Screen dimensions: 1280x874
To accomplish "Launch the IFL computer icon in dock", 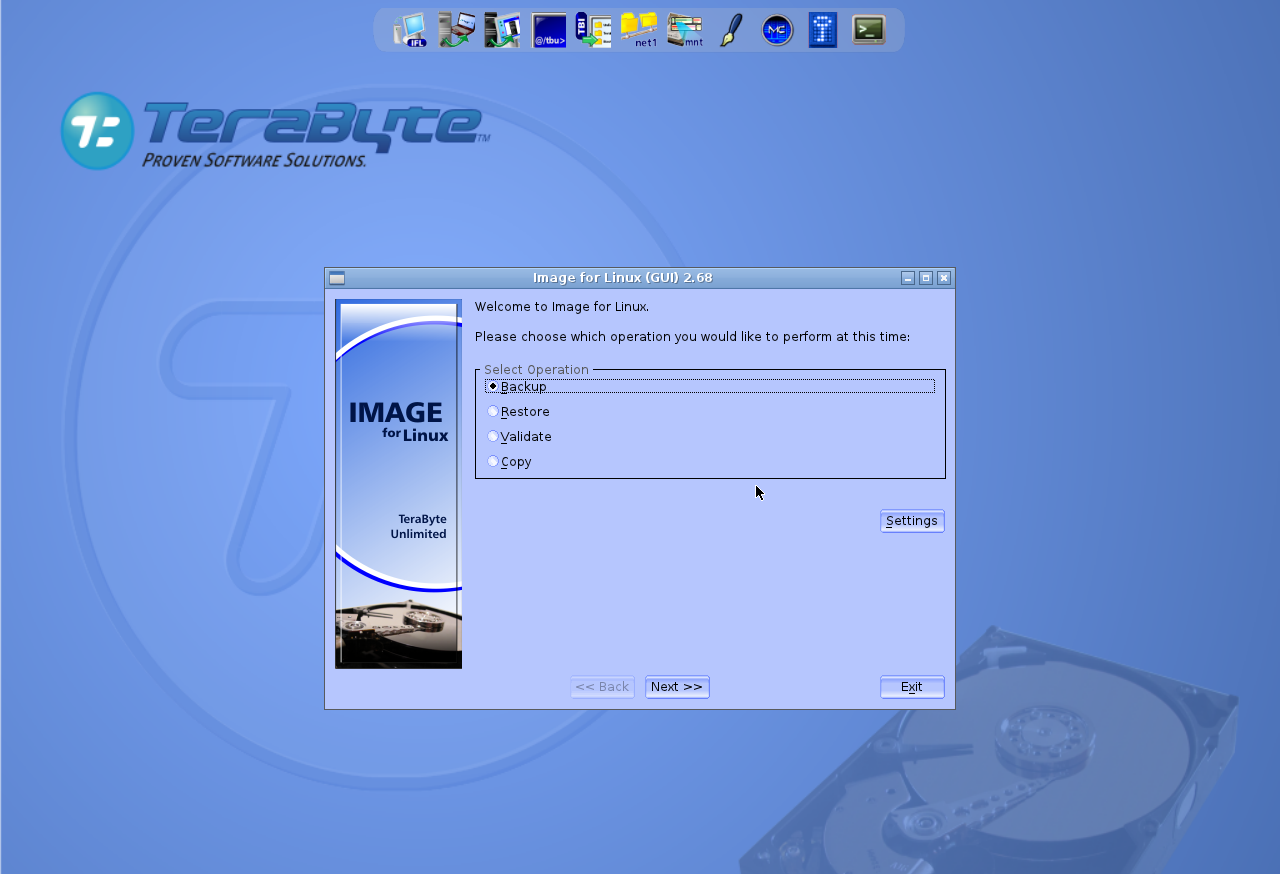I will click(410, 30).
